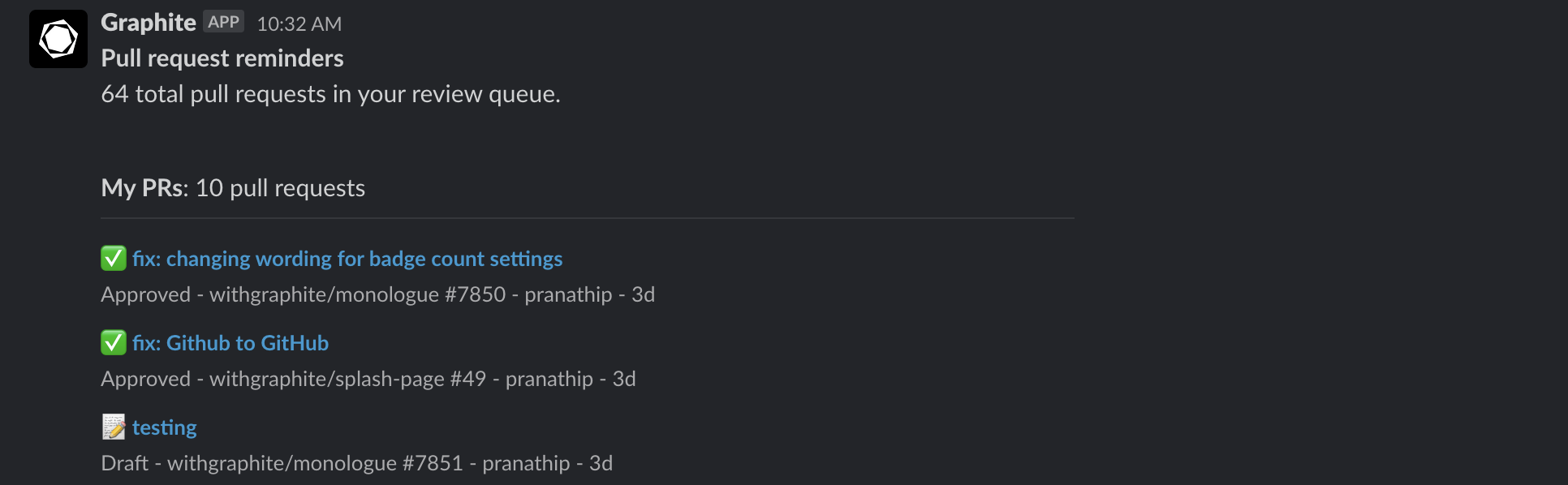Open the Graphite sender name profile
The height and width of the screenshot is (485, 1568).
149,23
